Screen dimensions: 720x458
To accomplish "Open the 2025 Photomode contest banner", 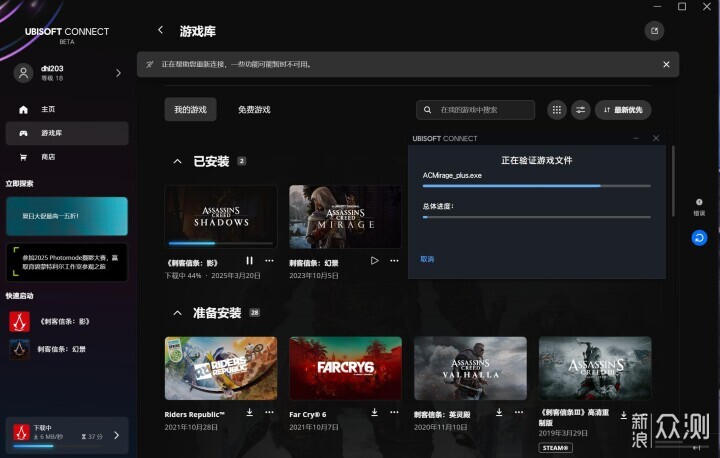I will 67,262.
